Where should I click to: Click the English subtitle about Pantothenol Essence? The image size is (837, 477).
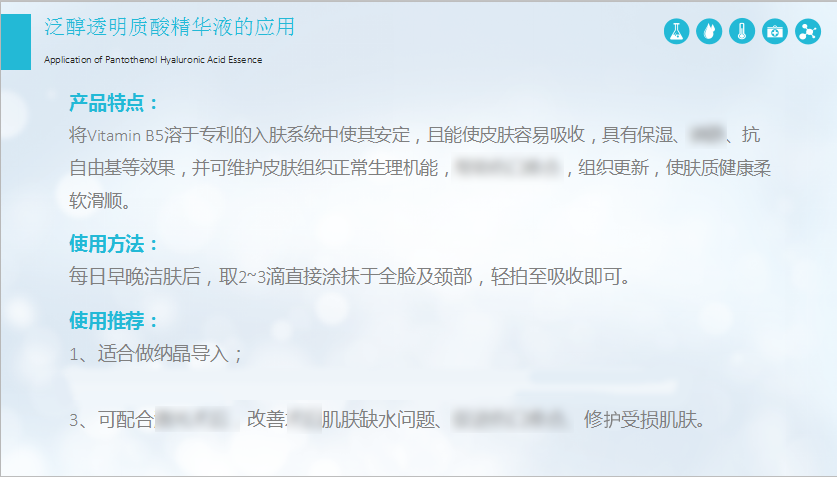(153, 60)
